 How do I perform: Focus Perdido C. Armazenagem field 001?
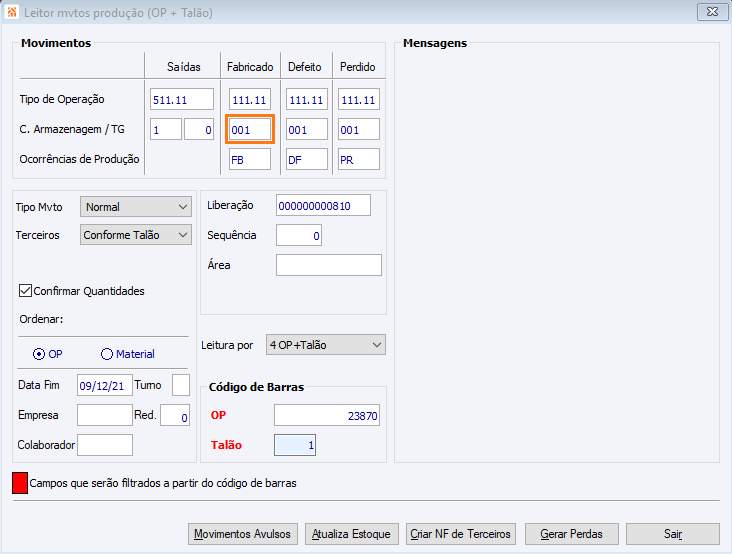point(359,129)
